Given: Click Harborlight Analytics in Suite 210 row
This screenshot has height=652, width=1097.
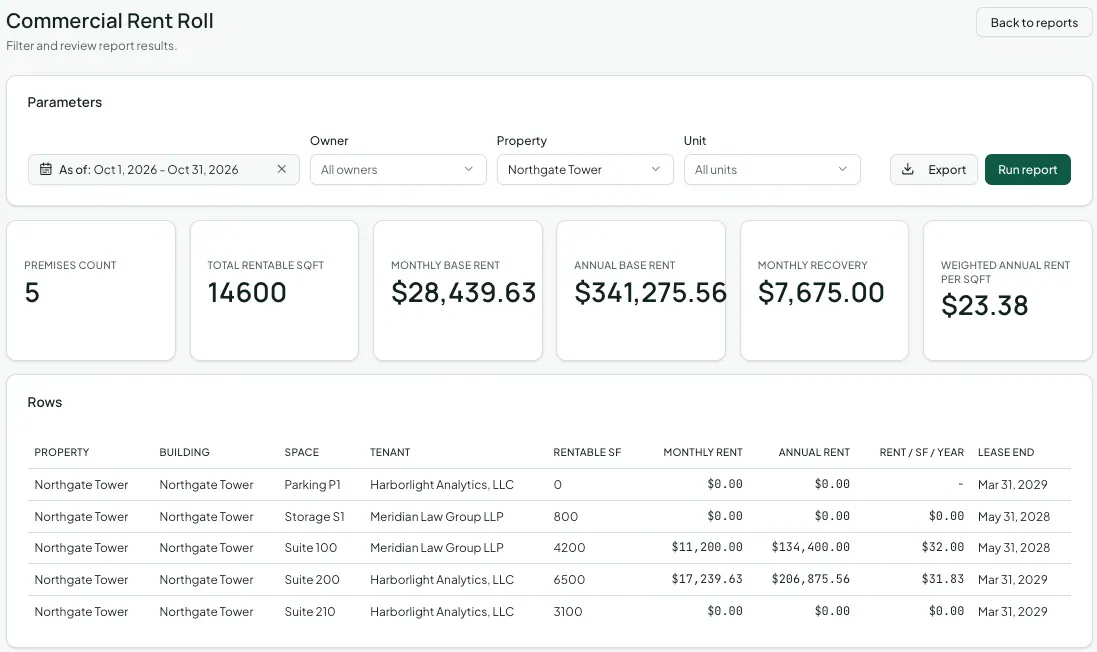Looking at the screenshot, I should point(441,611).
